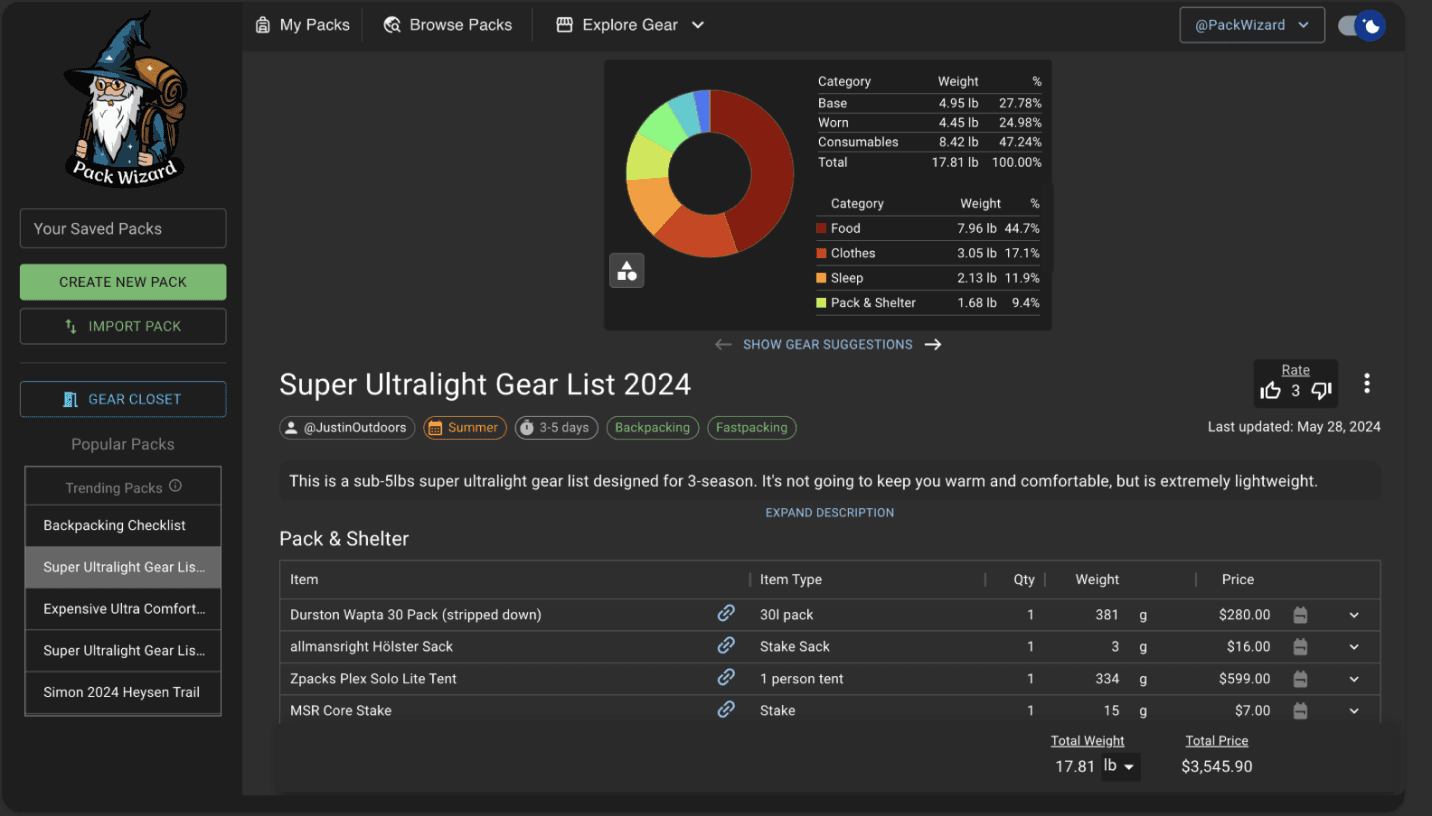Click Expand Description
This screenshot has width=1432, height=816.
point(830,513)
